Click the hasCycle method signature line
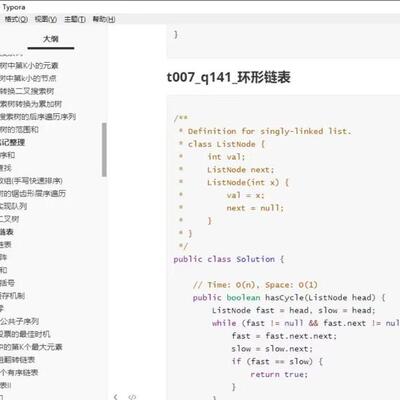This screenshot has width=400, height=400. 289,297
